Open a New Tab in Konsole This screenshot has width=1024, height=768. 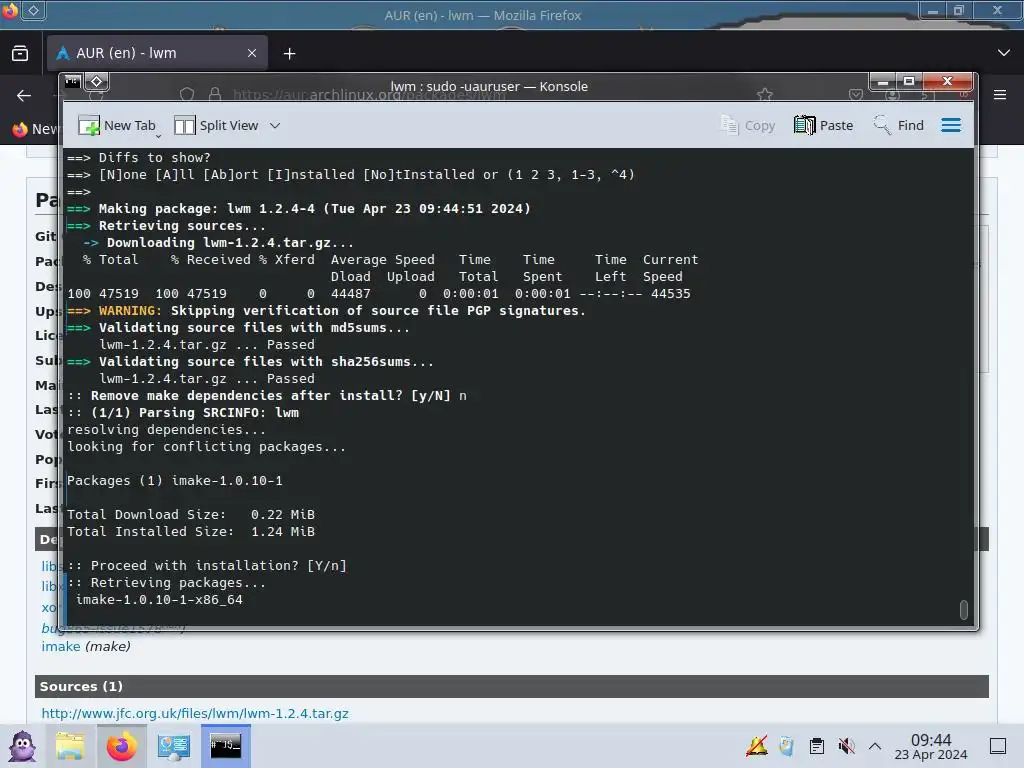tap(117, 125)
